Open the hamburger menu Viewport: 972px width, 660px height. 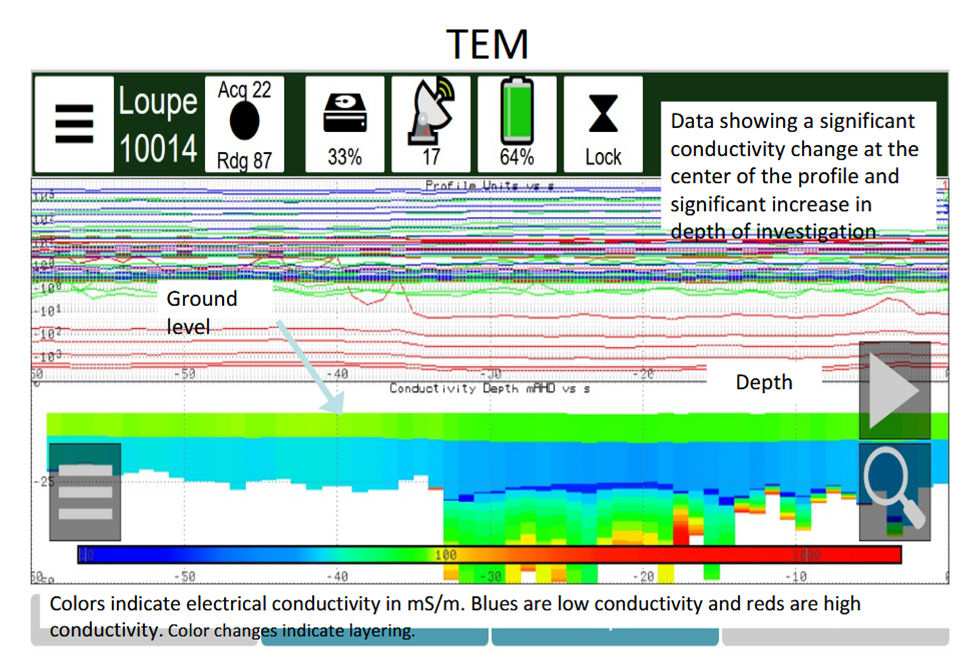coord(74,124)
